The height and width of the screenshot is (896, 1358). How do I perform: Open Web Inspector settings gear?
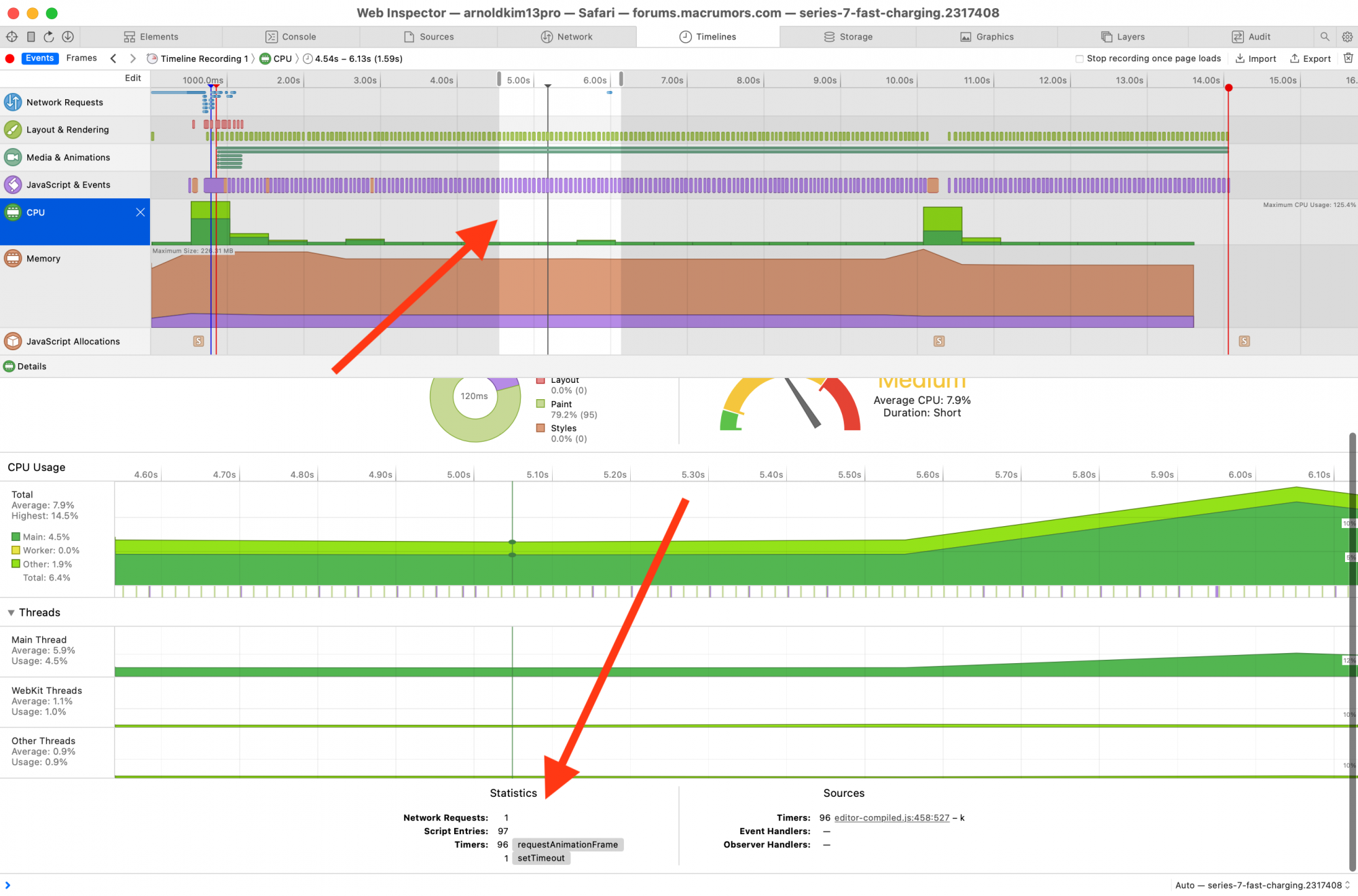click(x=1347, y=37)
